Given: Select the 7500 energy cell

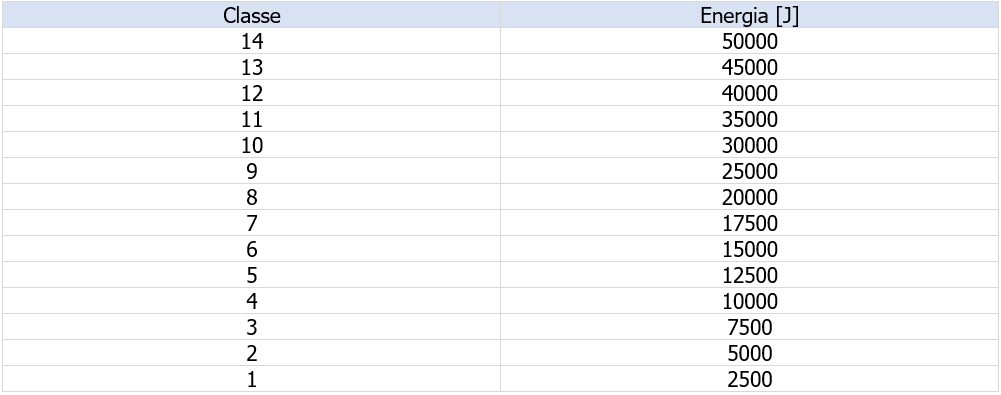Looking at the screenshot, I should coord(749,327).
